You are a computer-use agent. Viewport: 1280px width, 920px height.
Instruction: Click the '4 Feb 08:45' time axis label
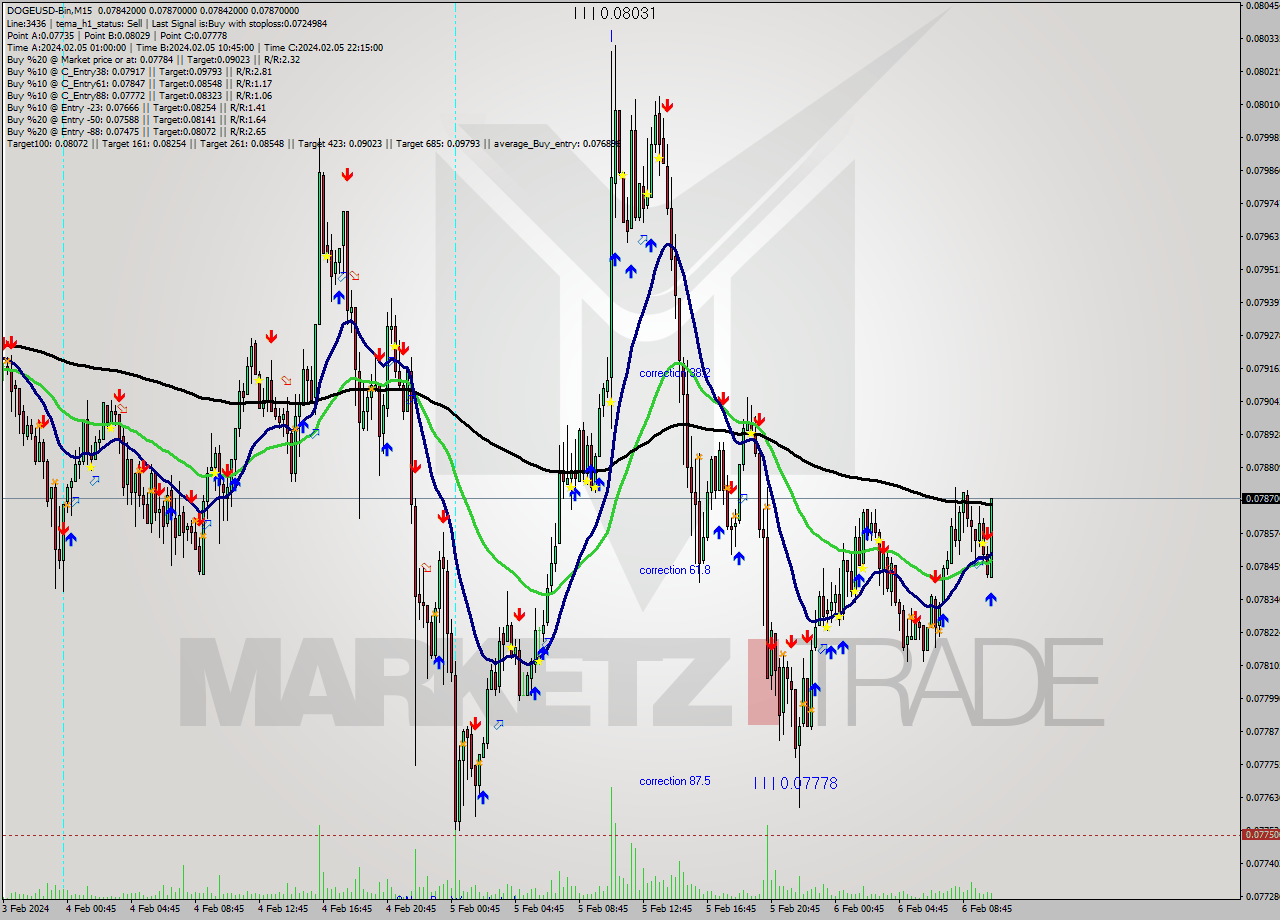(219, 909)
